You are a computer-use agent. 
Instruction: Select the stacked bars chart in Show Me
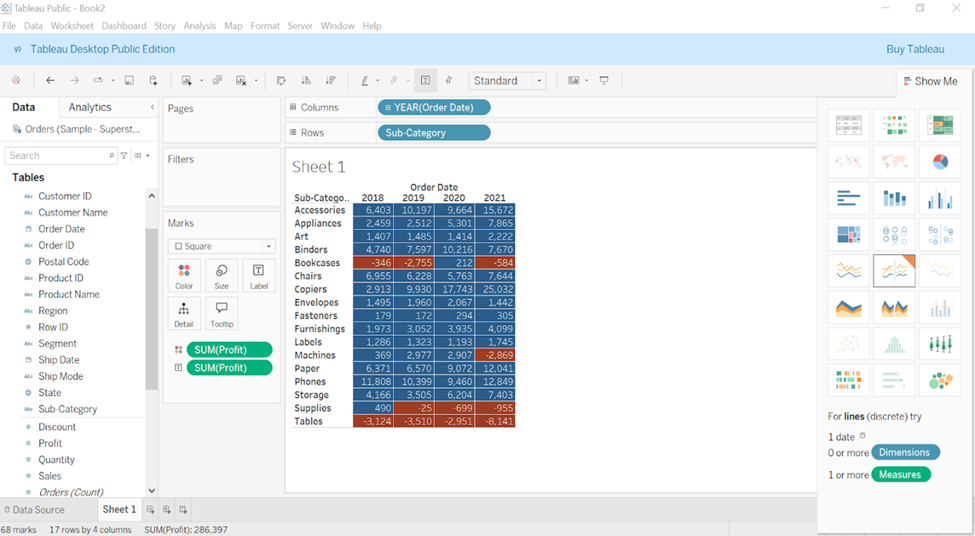click(894, 199)
